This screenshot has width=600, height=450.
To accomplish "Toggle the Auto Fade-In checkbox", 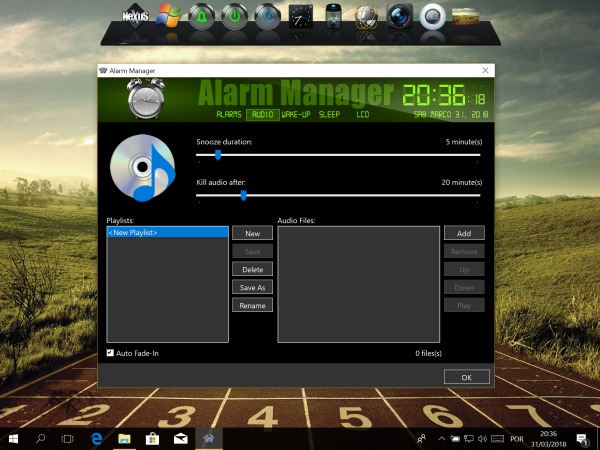I will [111, 353].
